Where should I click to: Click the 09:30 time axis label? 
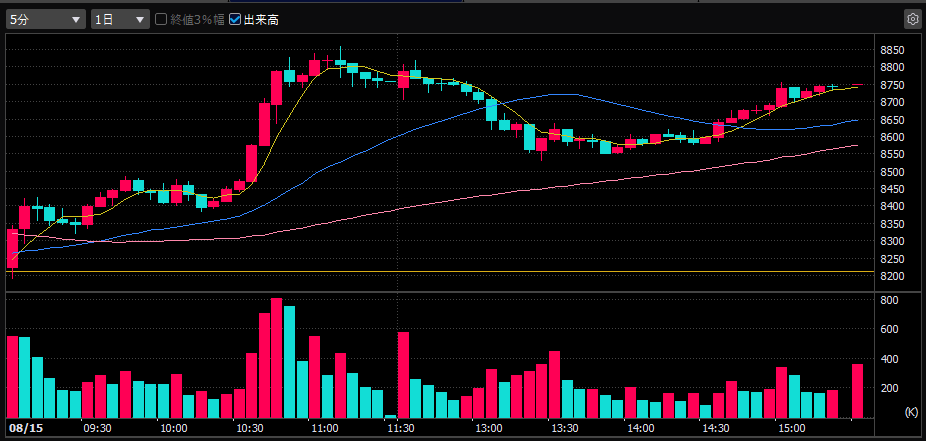tap(99, 427)
